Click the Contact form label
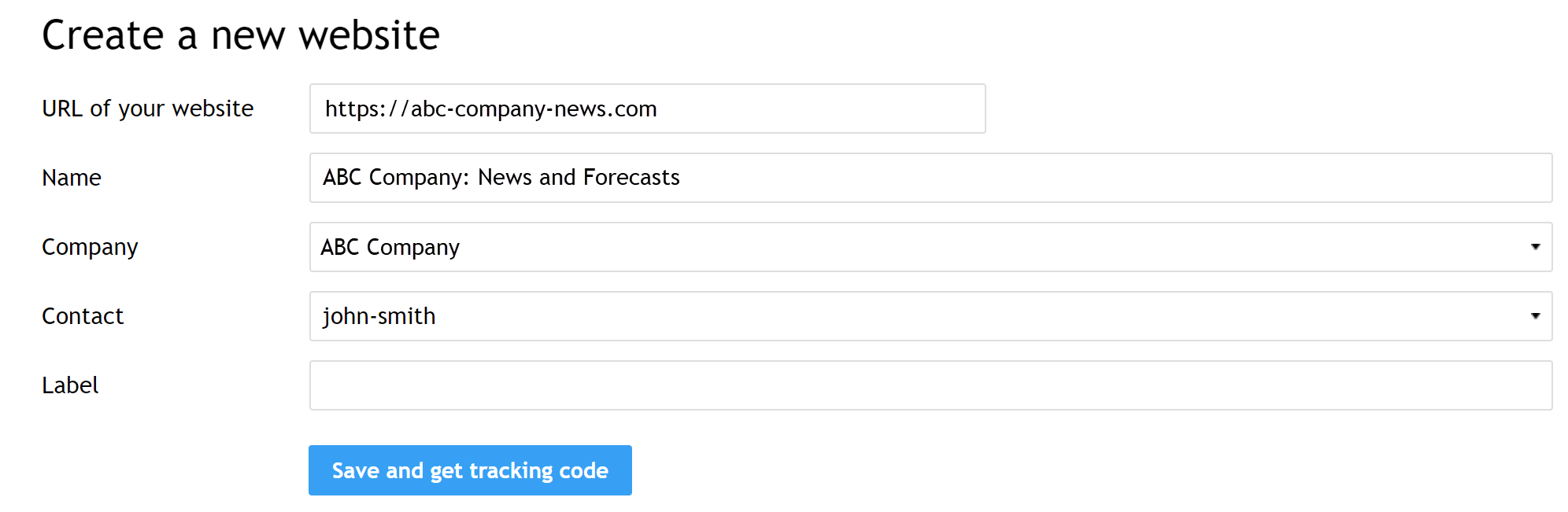This screenshot has width=1568, height=512. [83, 316]
